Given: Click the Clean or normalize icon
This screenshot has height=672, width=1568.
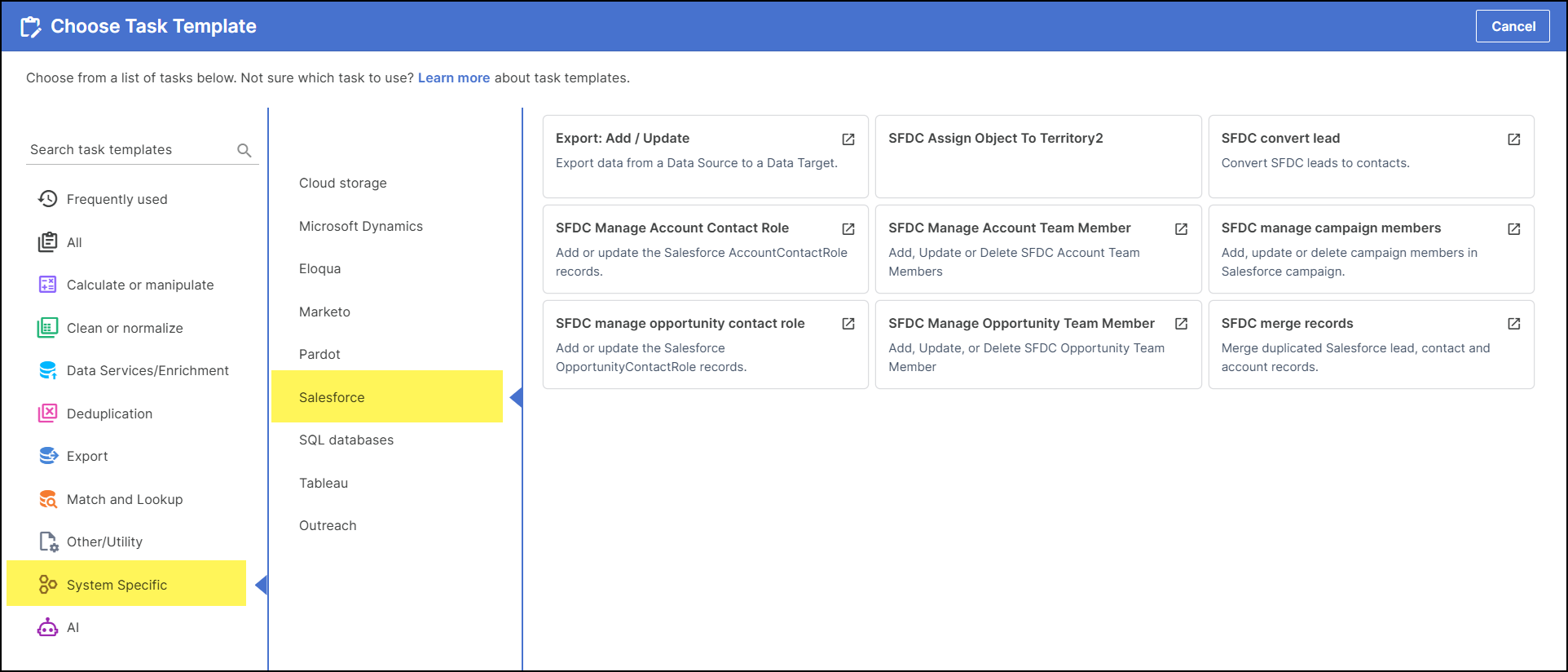Looking at the screenshot, I should click(48, 328).
